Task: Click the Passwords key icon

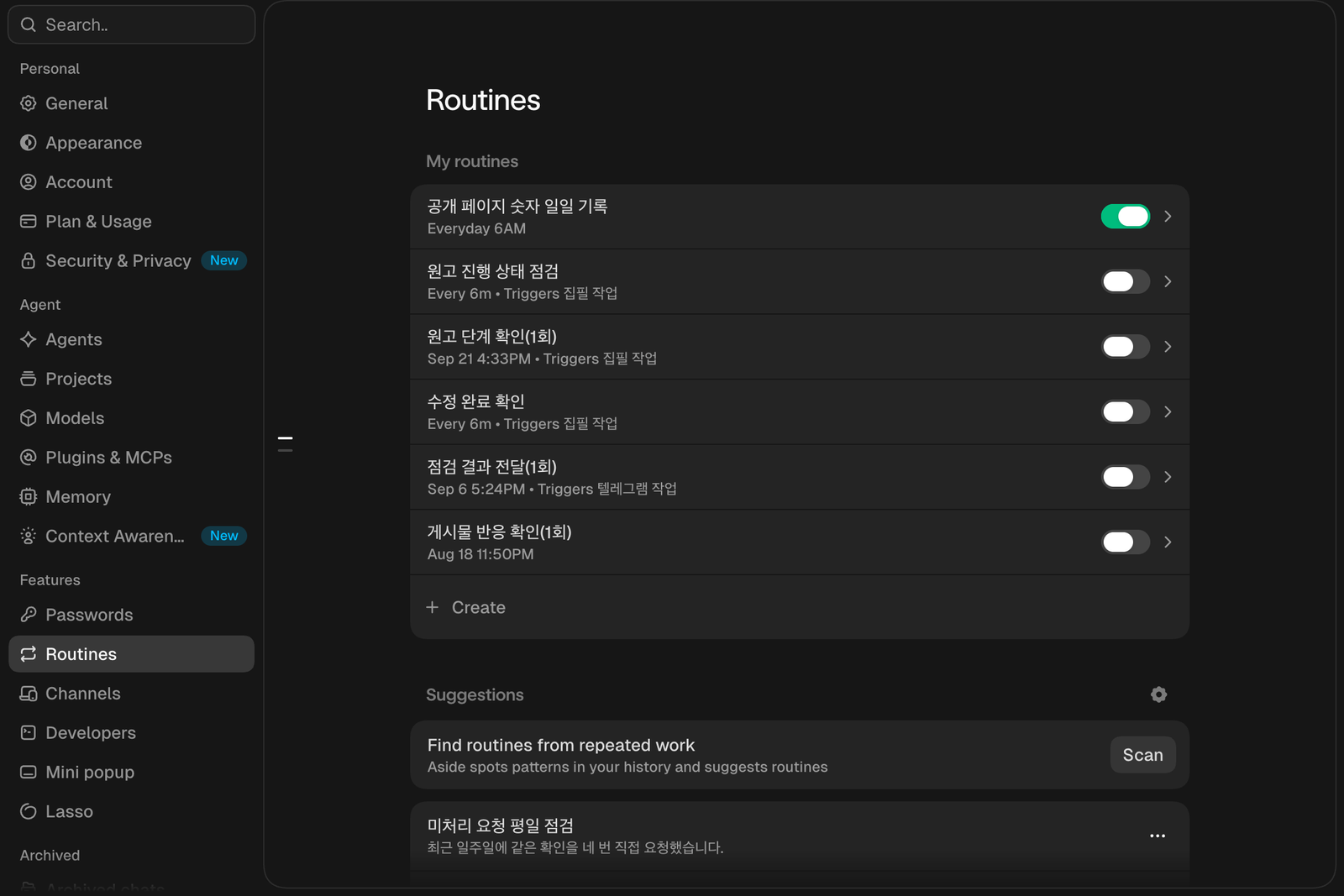Action: pos(29,615)
